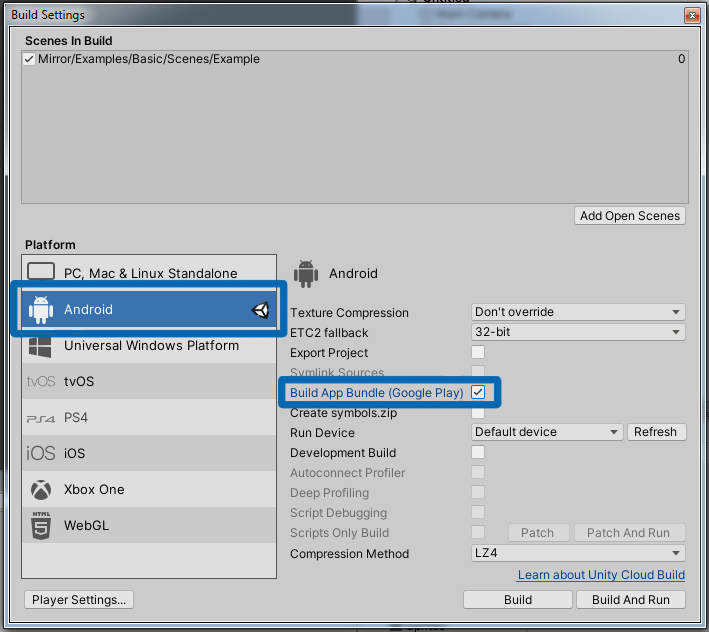Click the Xbox One logo icon

pos(41,490)
